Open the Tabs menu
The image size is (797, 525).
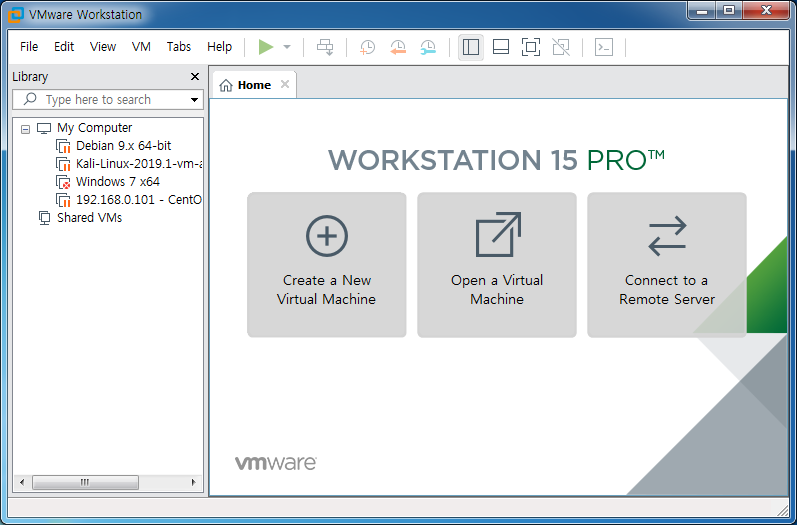[178, 47]
